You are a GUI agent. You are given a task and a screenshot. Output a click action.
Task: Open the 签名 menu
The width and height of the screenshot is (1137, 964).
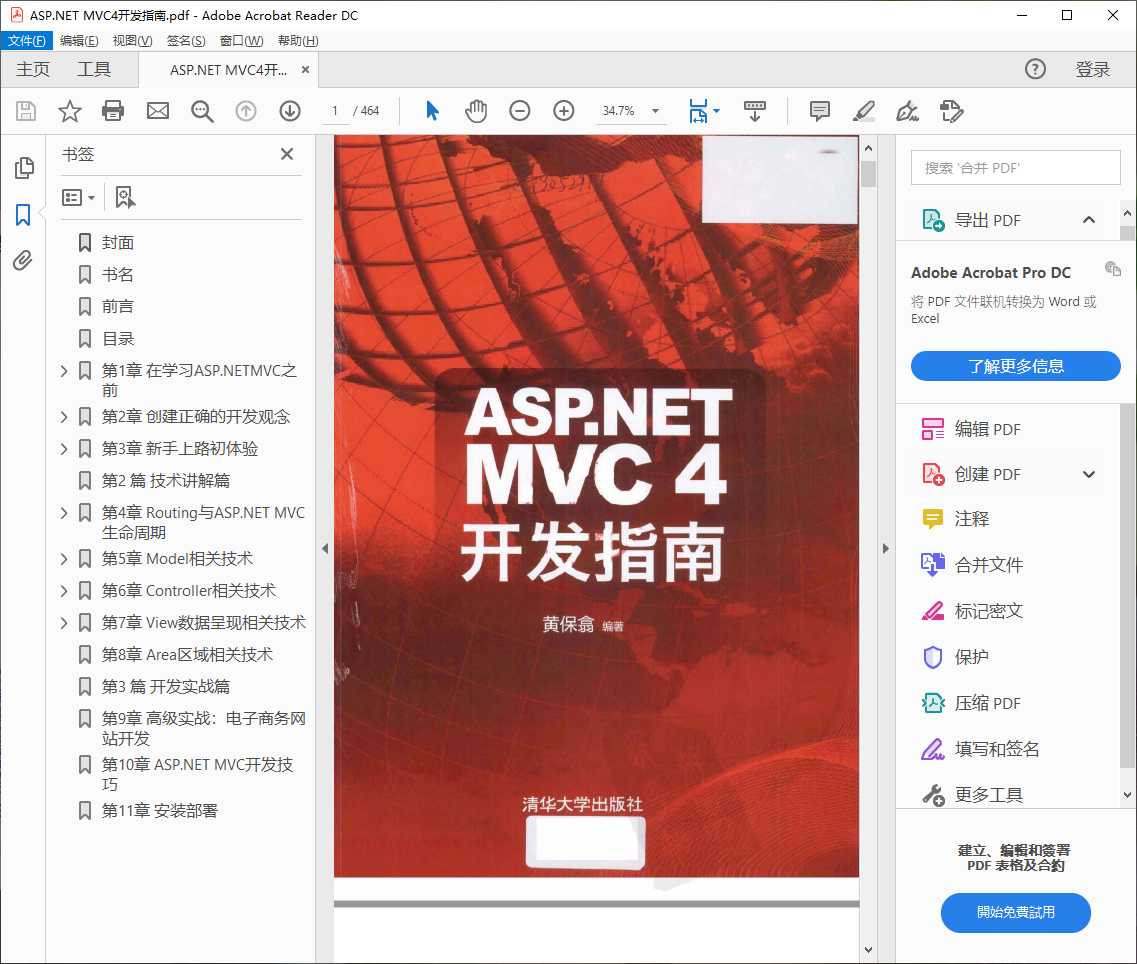tap(186, 41)
